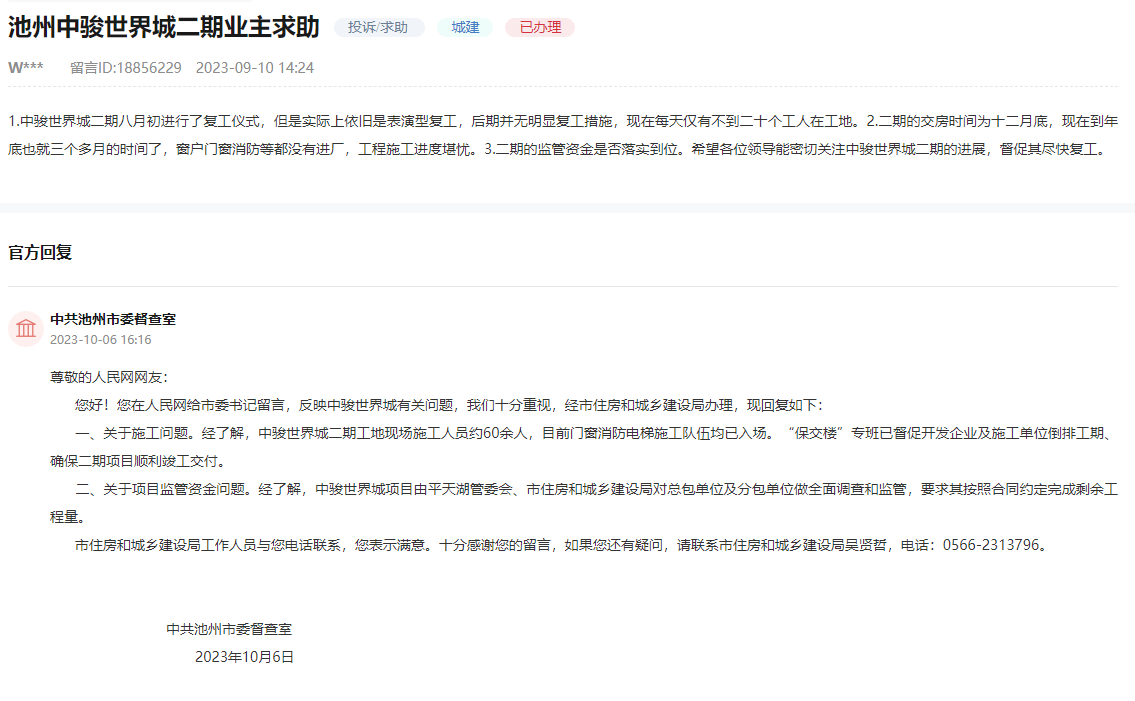This screenshot has width=1135, height=701.
Task: Click the government building avatar icon
Action: coord(26,329)
